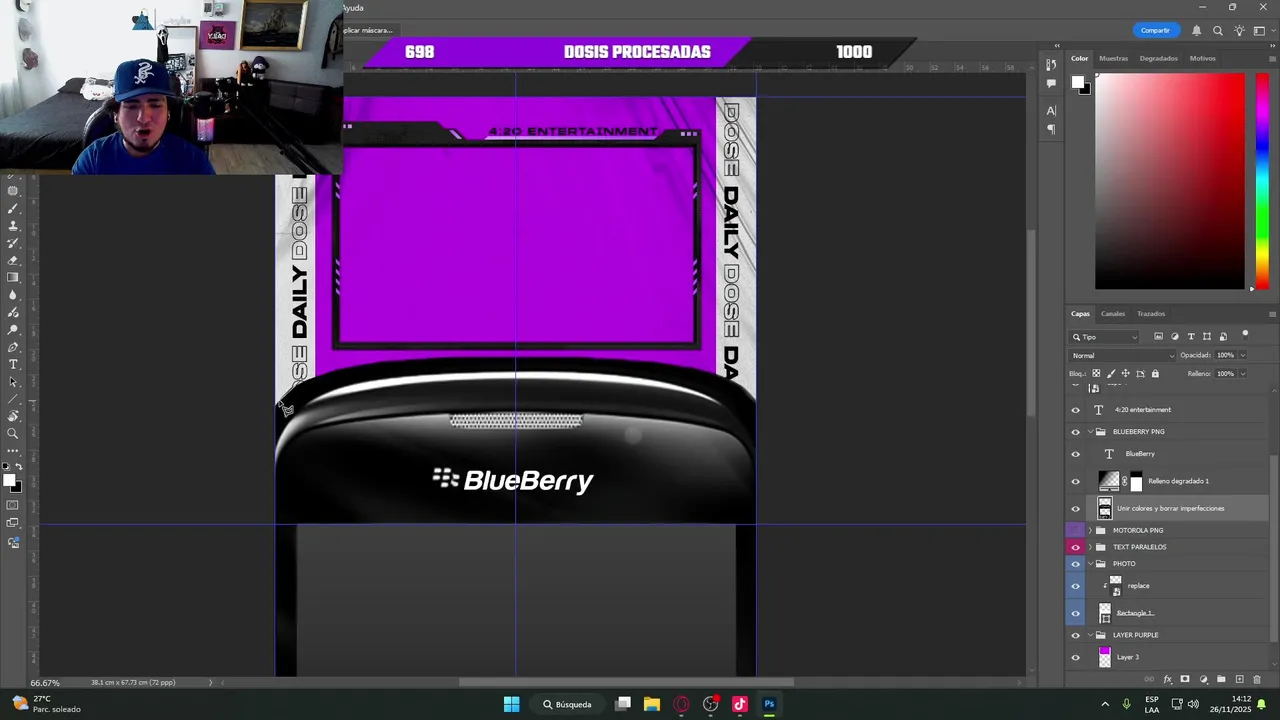This screenshot has height=720, width=1280.
Task: Switch to the Motivos tab
Action: tap(1202, 58)
